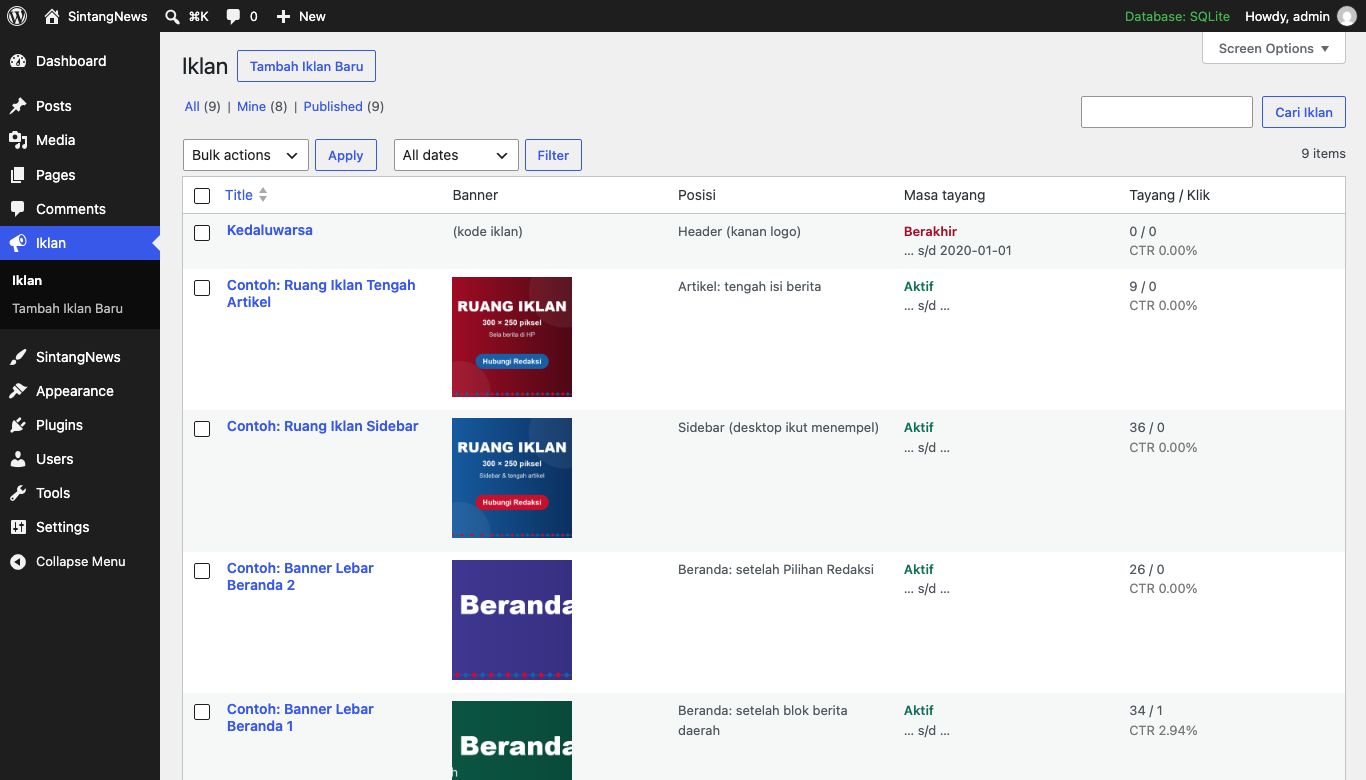Screen dimensions: 1366x780
Task: Click the comments bubble icon in the admin bar
Action: pos(233,17)
